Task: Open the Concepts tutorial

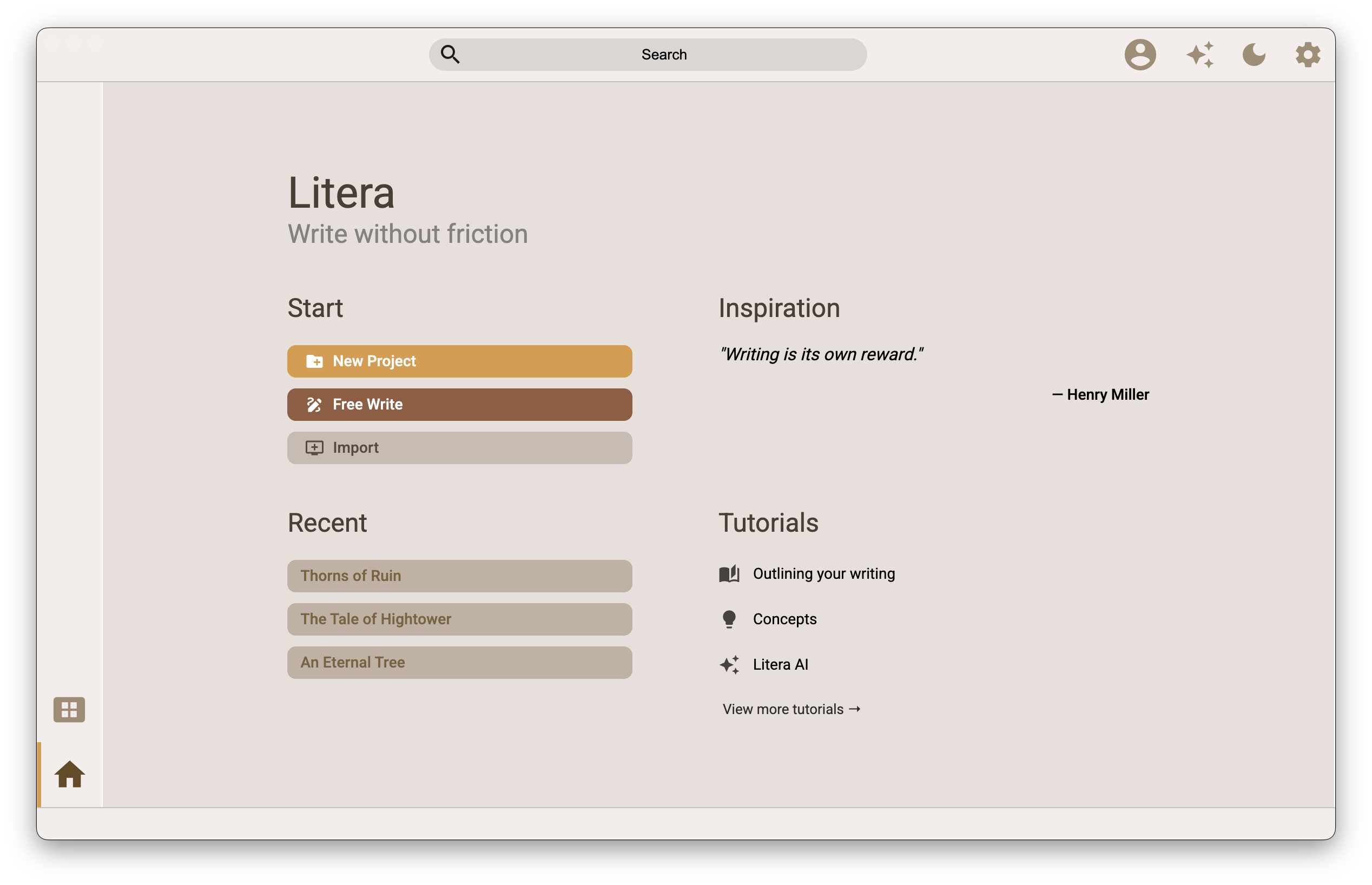Action: [x=784, y=619]
